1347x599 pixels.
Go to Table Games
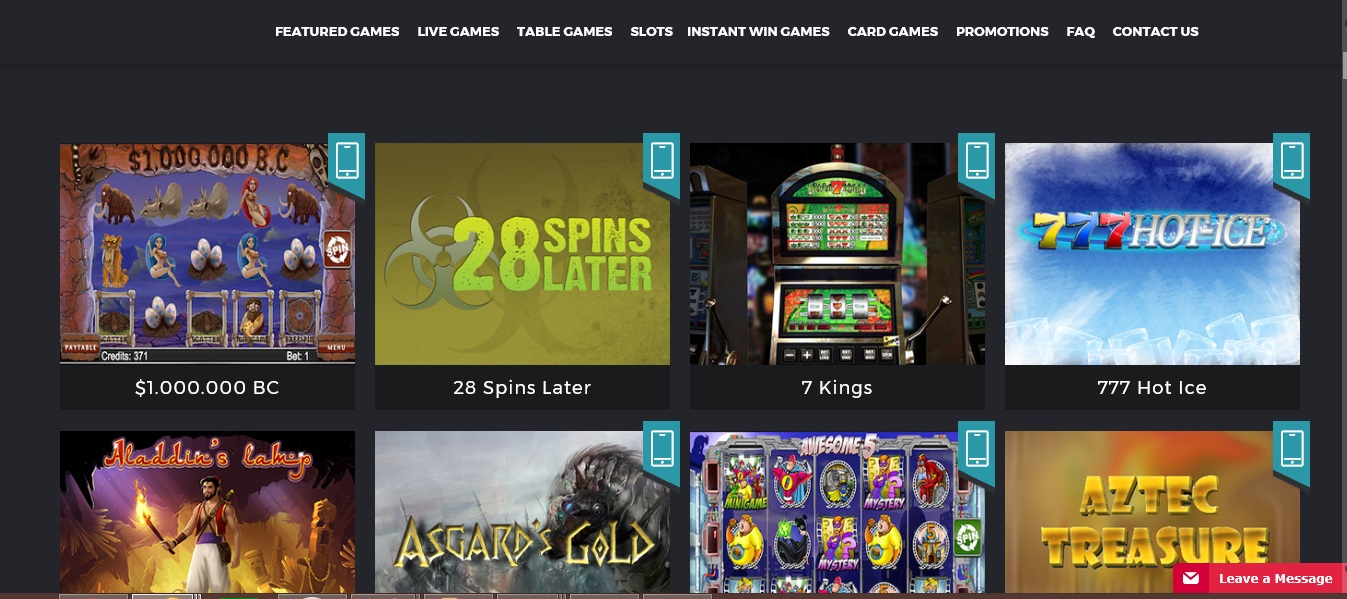click(564, 32)
